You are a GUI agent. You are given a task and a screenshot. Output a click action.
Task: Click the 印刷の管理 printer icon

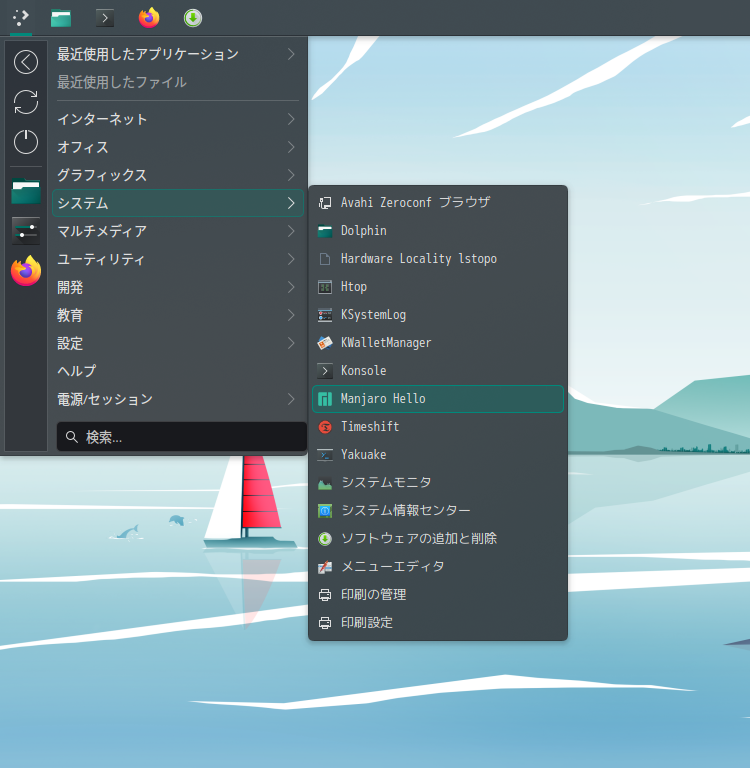[x=325, y=595]
